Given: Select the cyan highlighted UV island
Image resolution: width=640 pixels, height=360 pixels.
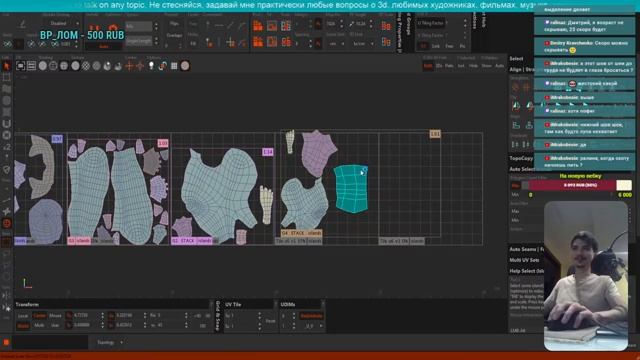Looking at the screenshot, I should click(x=351, y=189).
